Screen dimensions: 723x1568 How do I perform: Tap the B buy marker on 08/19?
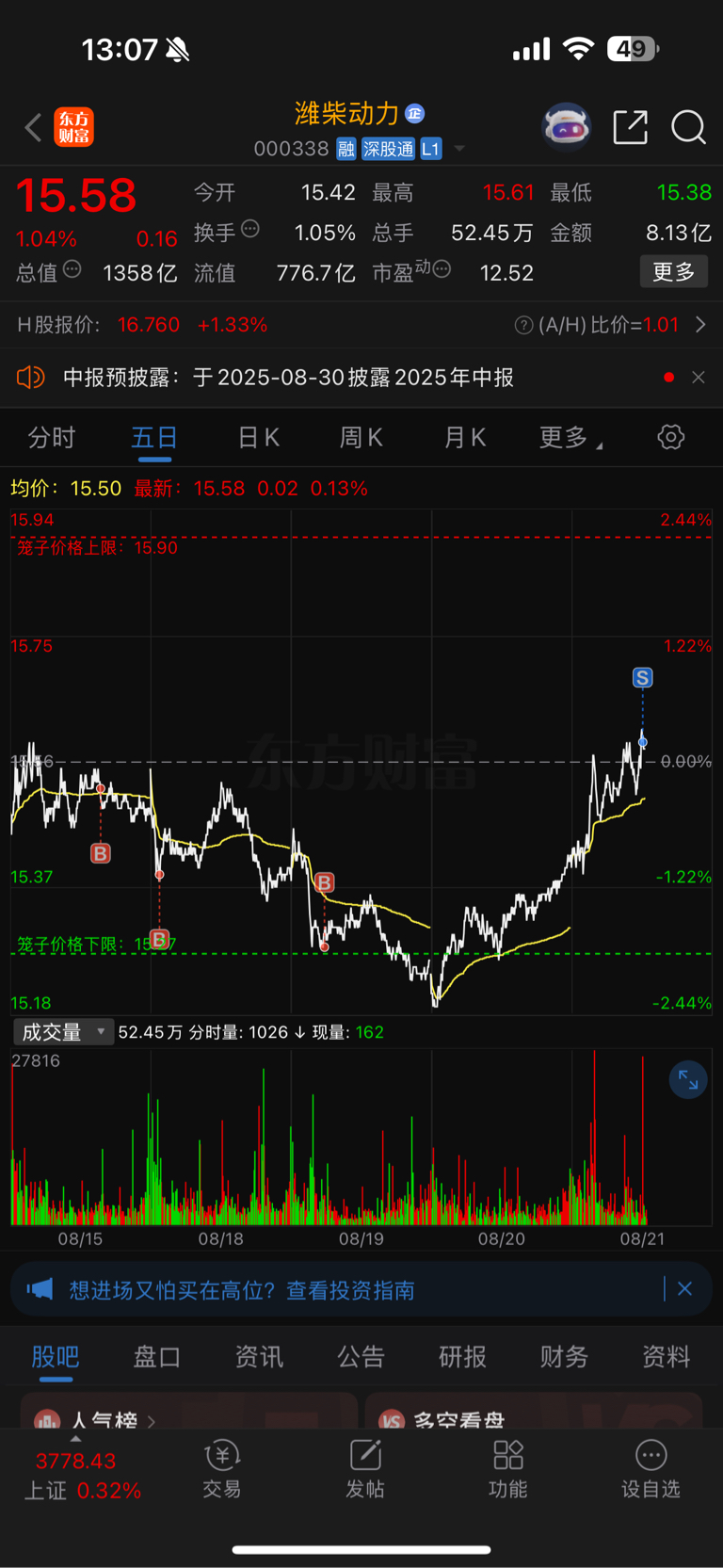click(x=325, y=882)
